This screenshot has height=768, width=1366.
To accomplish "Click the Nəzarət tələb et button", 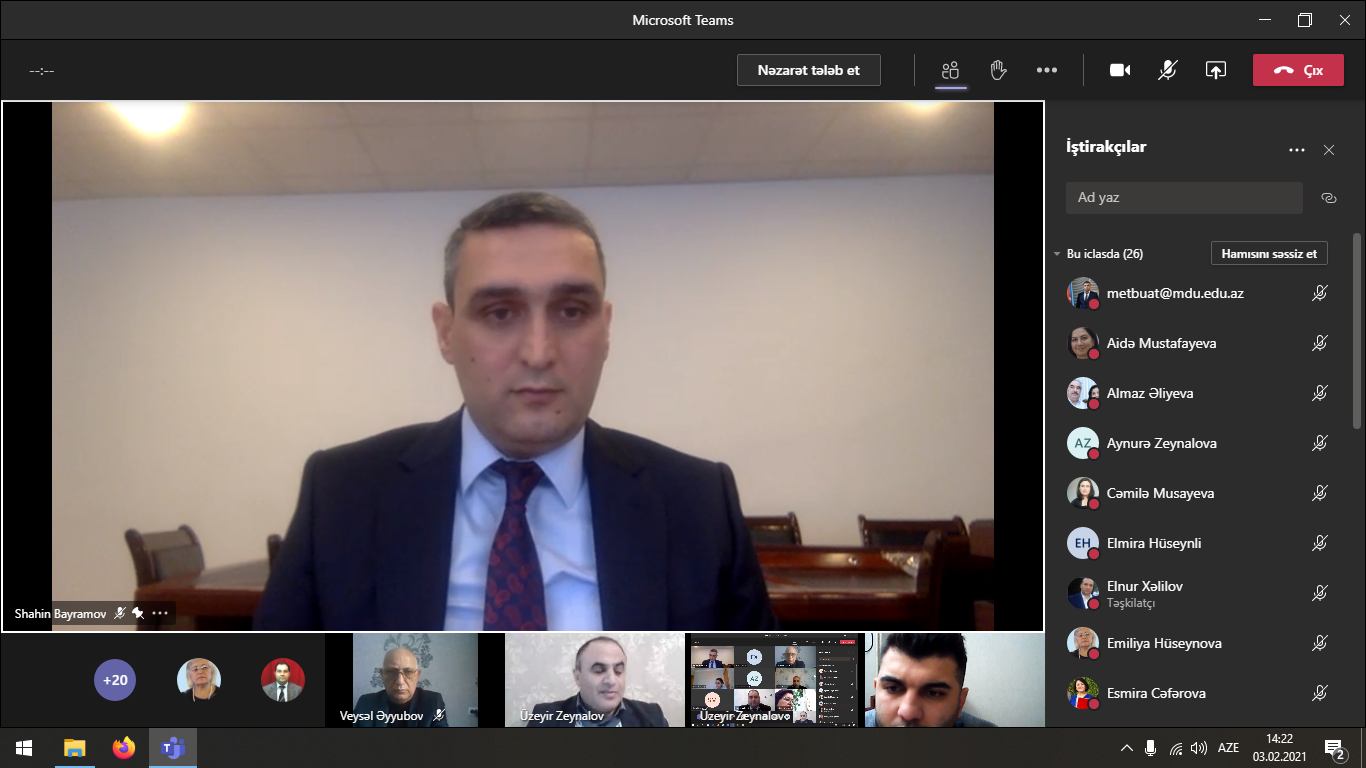I will 808,70.
